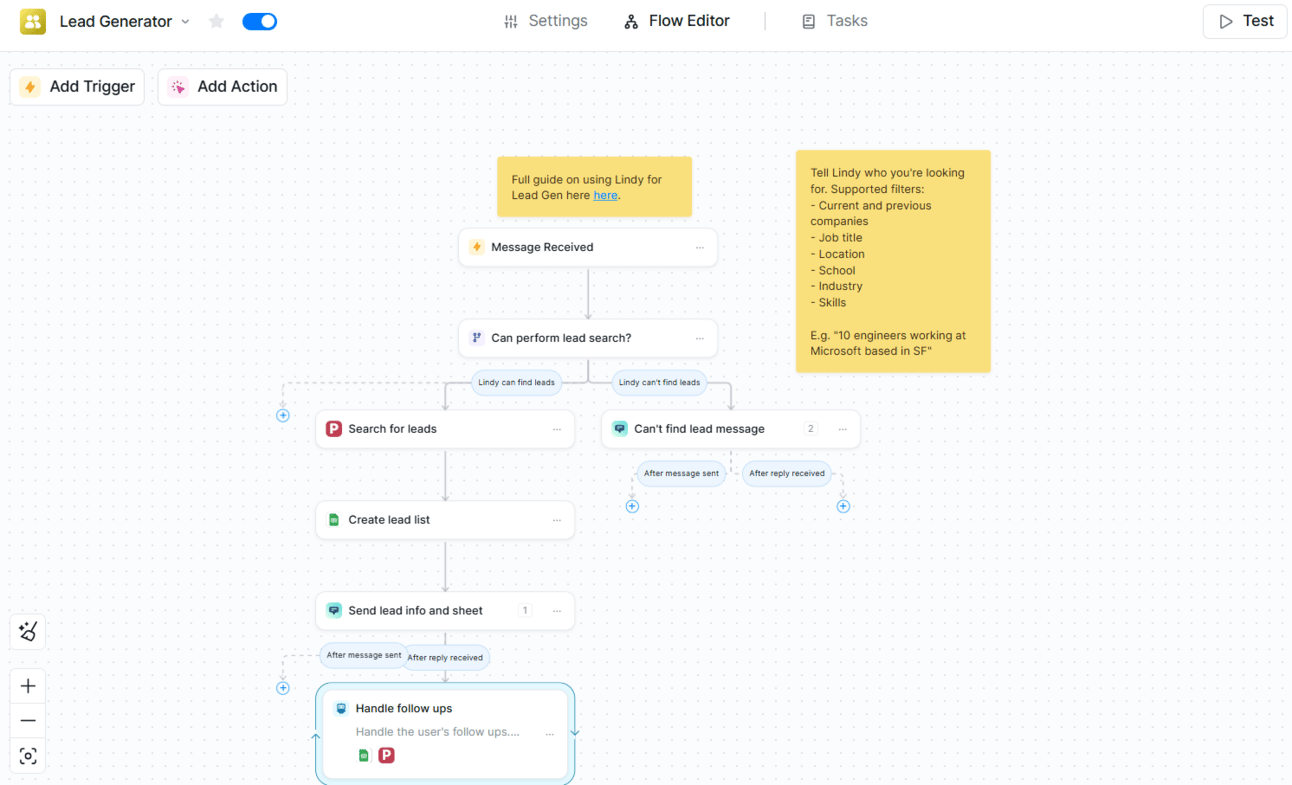Select the "Tell Lindy who you're looking for" sticky note
The width and height of the screenshot is (1292, 785).
tap(893, 262)
